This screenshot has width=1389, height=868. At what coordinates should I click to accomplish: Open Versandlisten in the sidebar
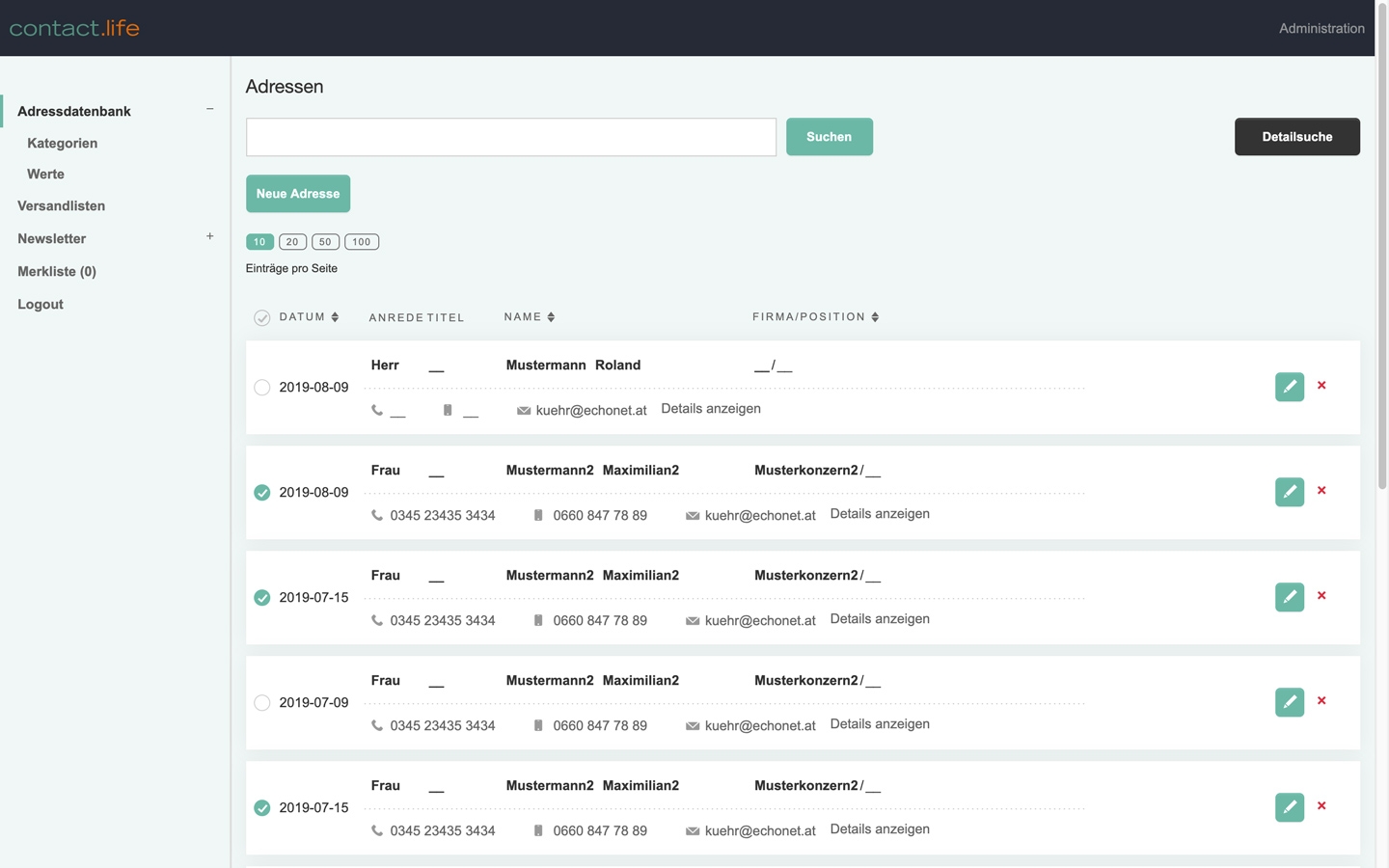click(x=61, y=206)
